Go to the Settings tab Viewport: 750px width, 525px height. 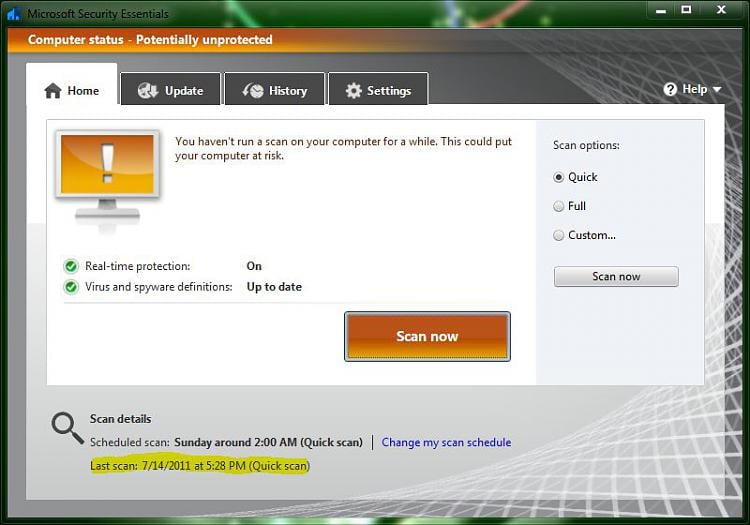click(x=378, y=89)
